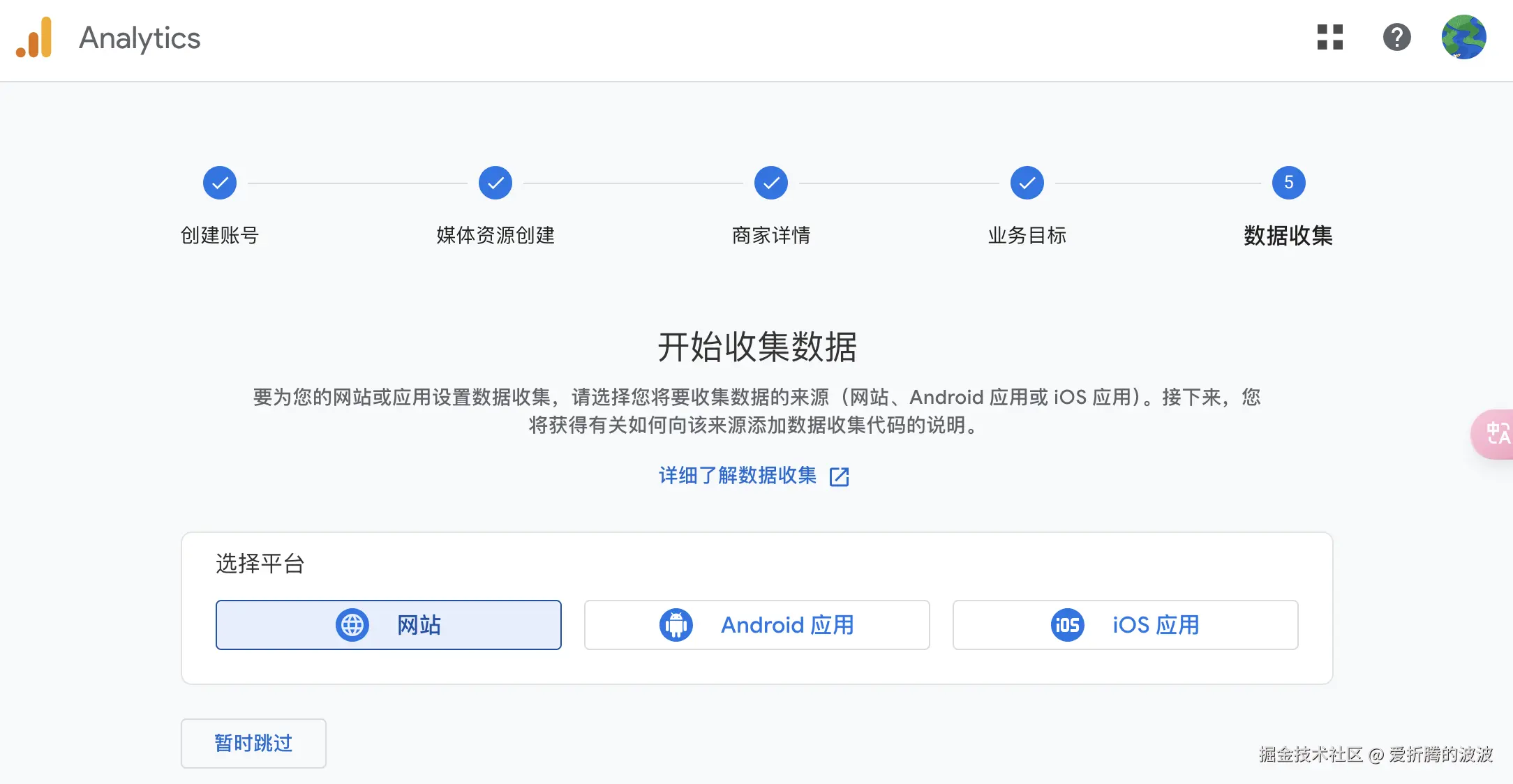1513x784 pixels.
Task: Open the pink translate floating icon
Action: (x=1493, y=434)
